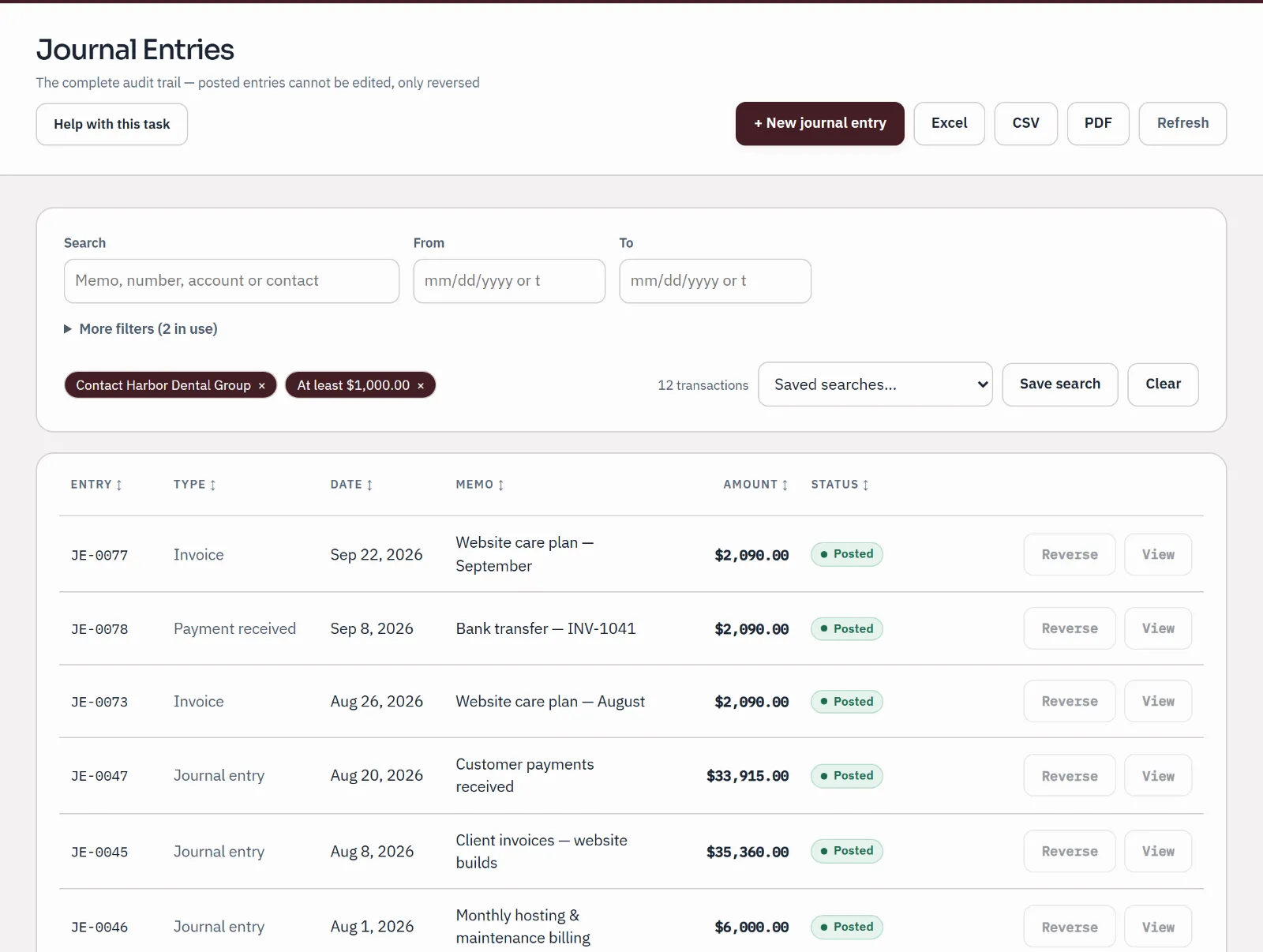Click Save search button
This screenshot has height=952, width=1263.
(x=1060, y=384)
